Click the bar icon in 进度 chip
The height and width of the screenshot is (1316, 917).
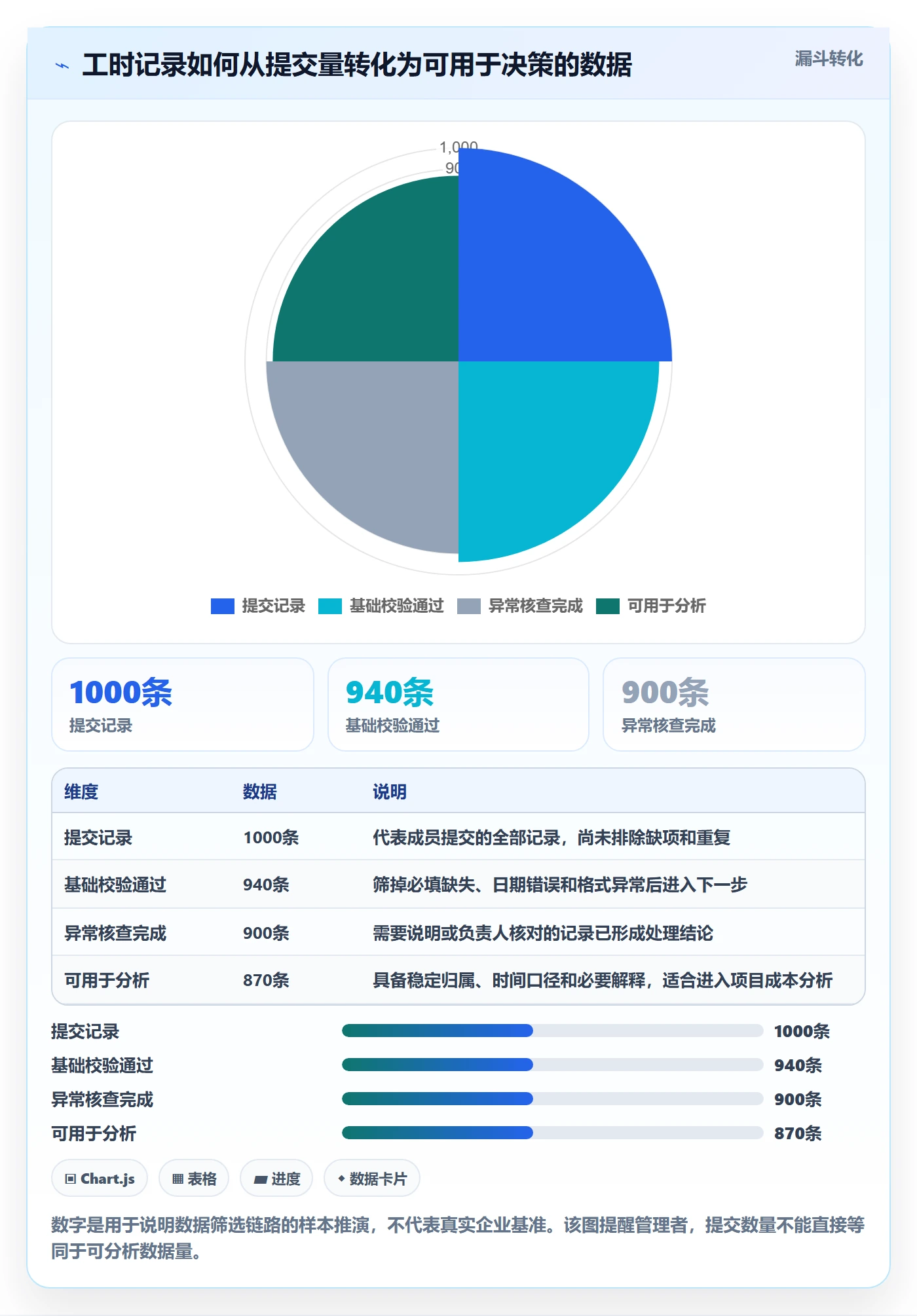point(261,1180)
